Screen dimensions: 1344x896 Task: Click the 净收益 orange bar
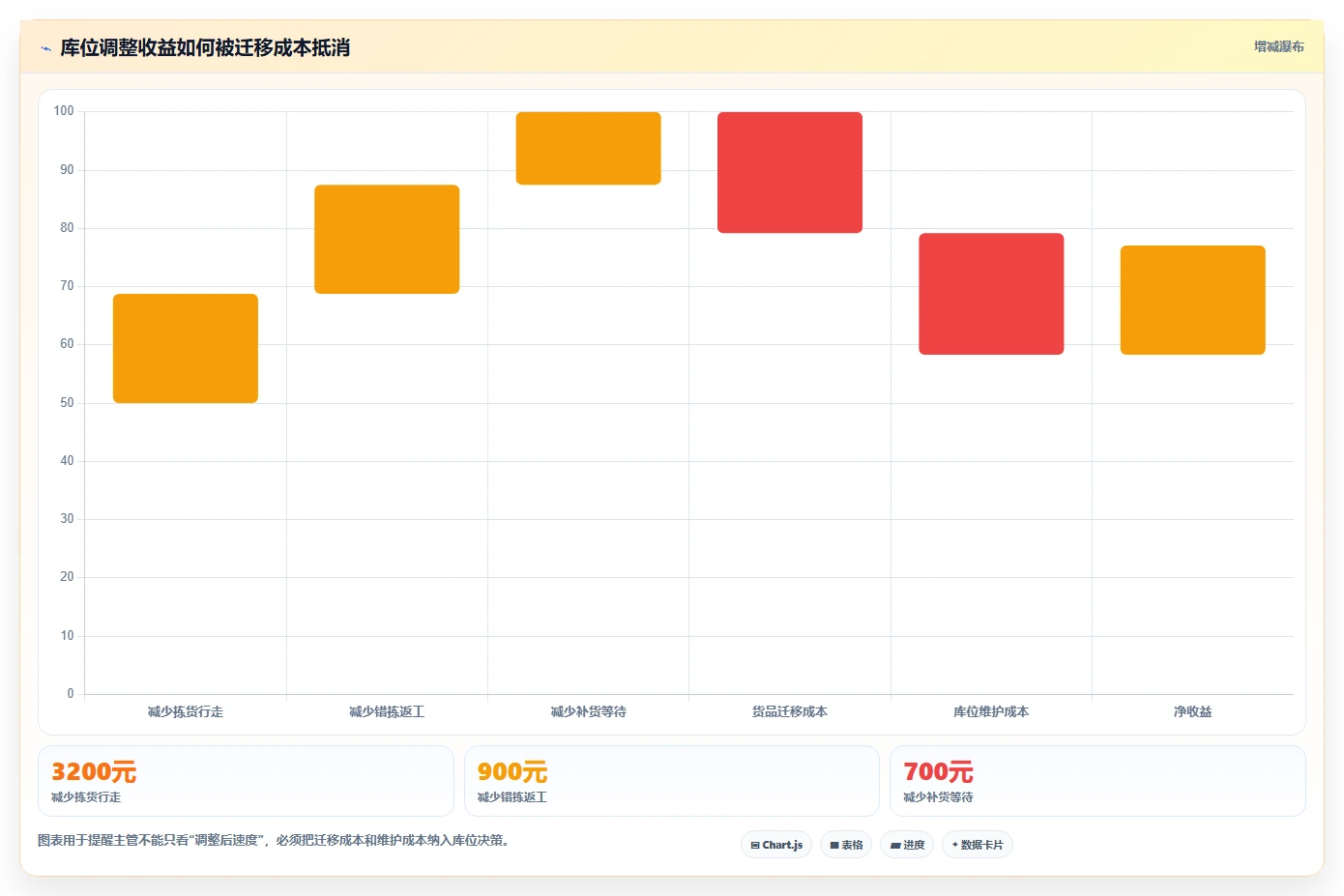click(1193, 300)
